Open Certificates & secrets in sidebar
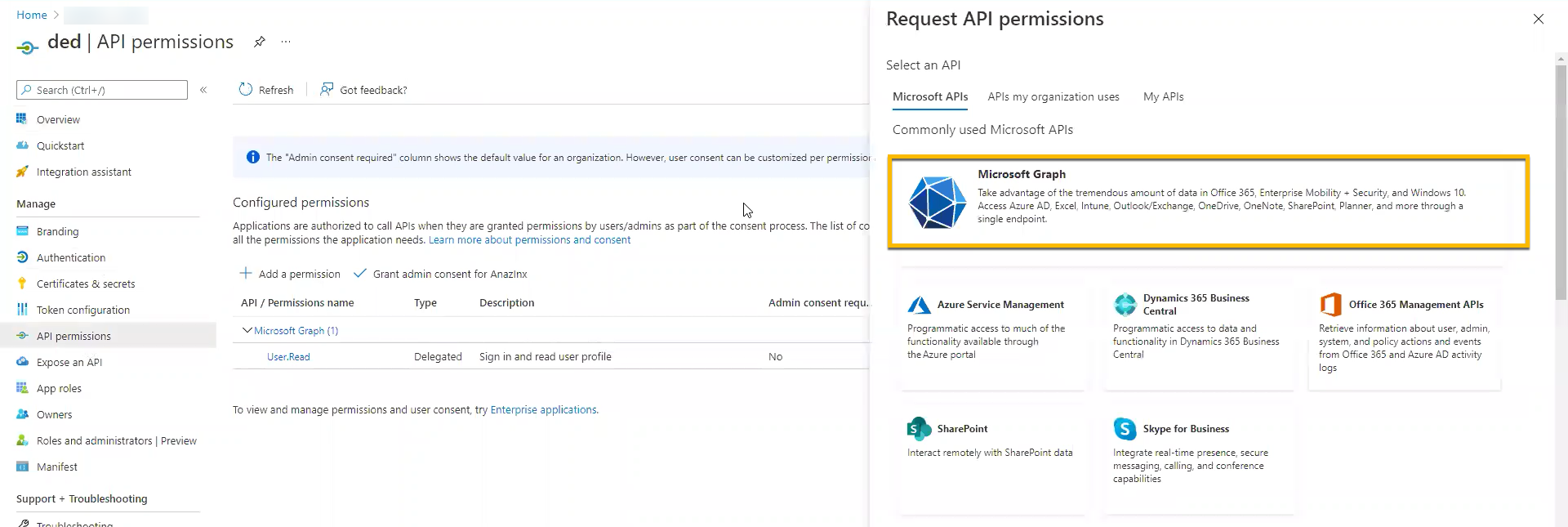The image size is (1568, 527). [86, 284]
